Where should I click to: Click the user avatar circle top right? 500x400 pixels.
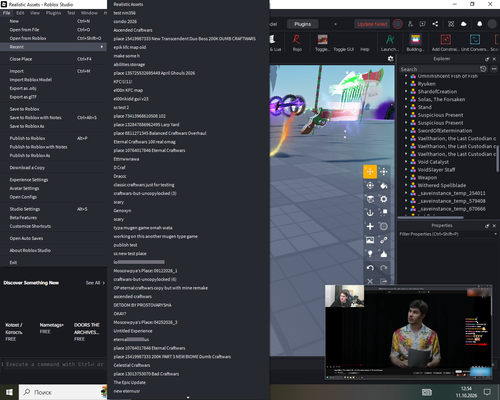click(492, 24)
